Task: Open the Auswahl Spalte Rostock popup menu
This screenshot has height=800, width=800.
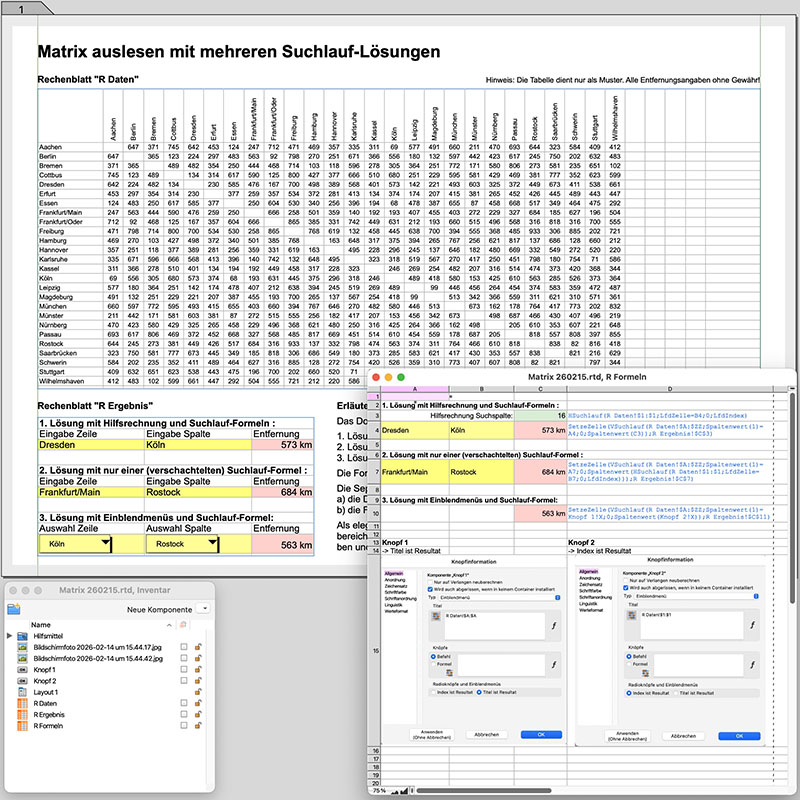Action: pos(181,544)
